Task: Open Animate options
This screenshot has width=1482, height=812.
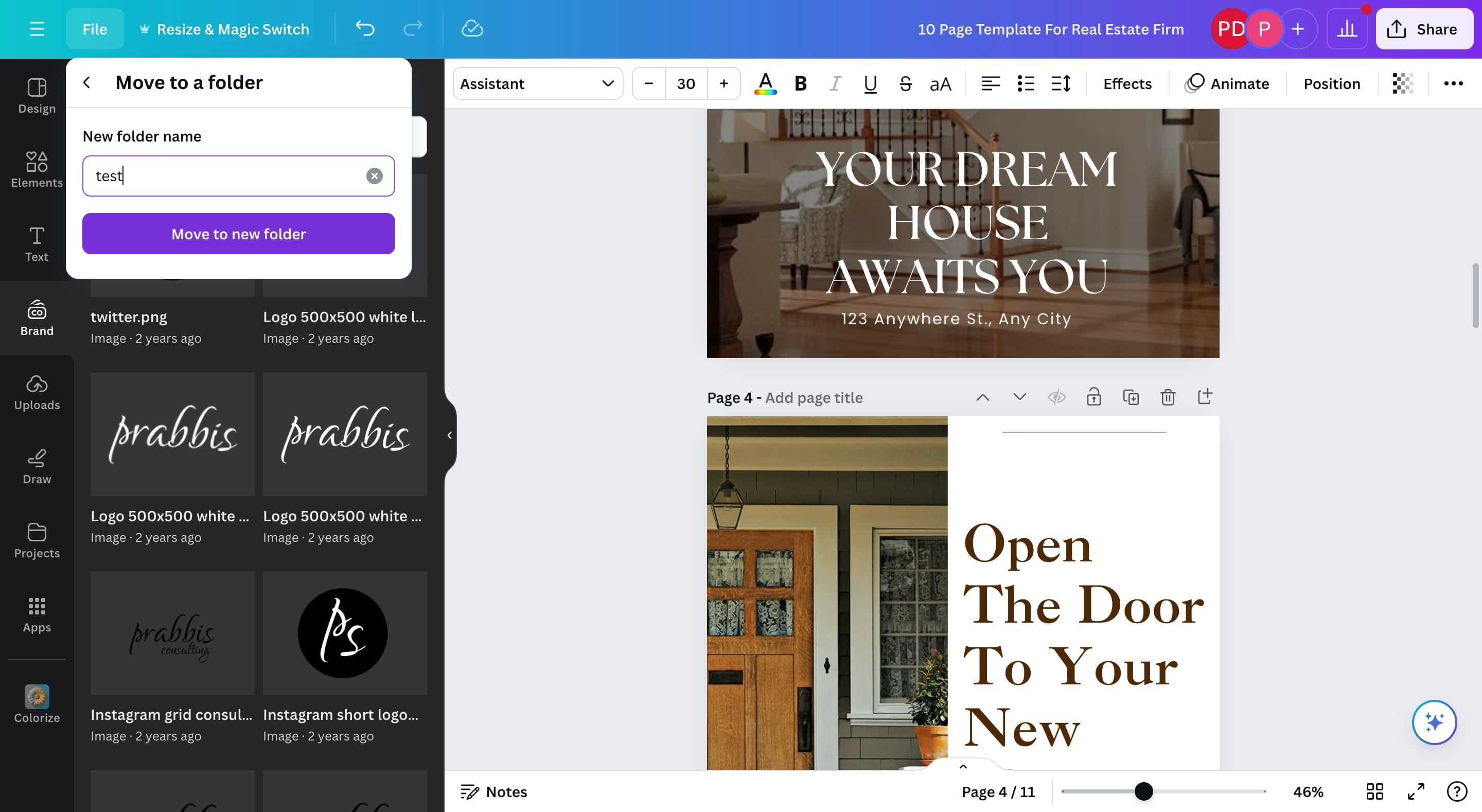Action: click(x=1227, y=83)
